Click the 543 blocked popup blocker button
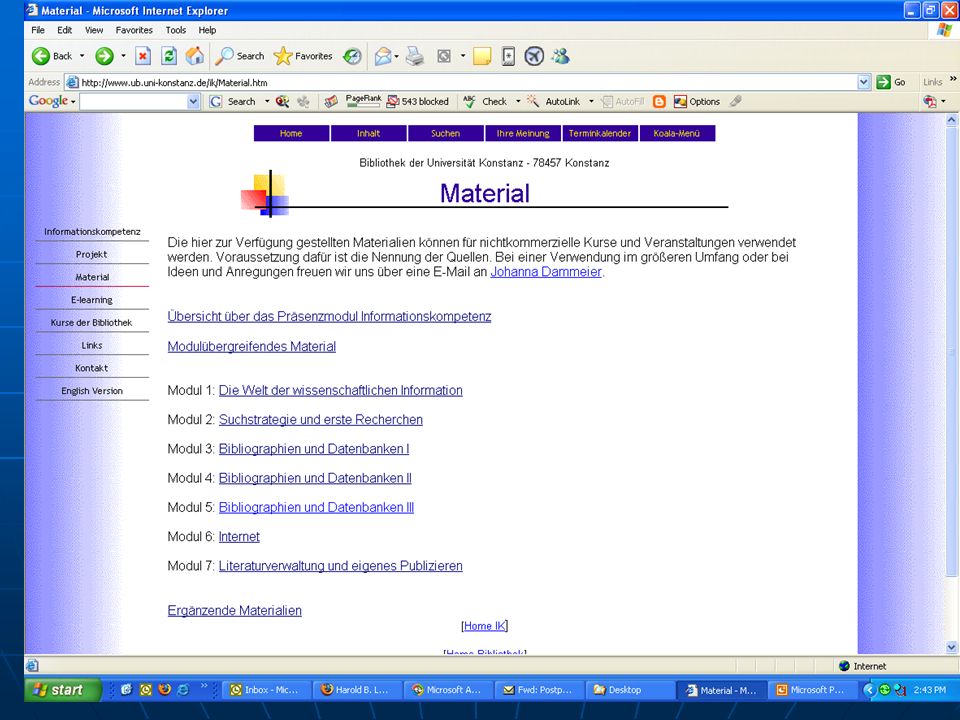Image resolution: width=960 pixels, height=720 pixels. [418, 102]
